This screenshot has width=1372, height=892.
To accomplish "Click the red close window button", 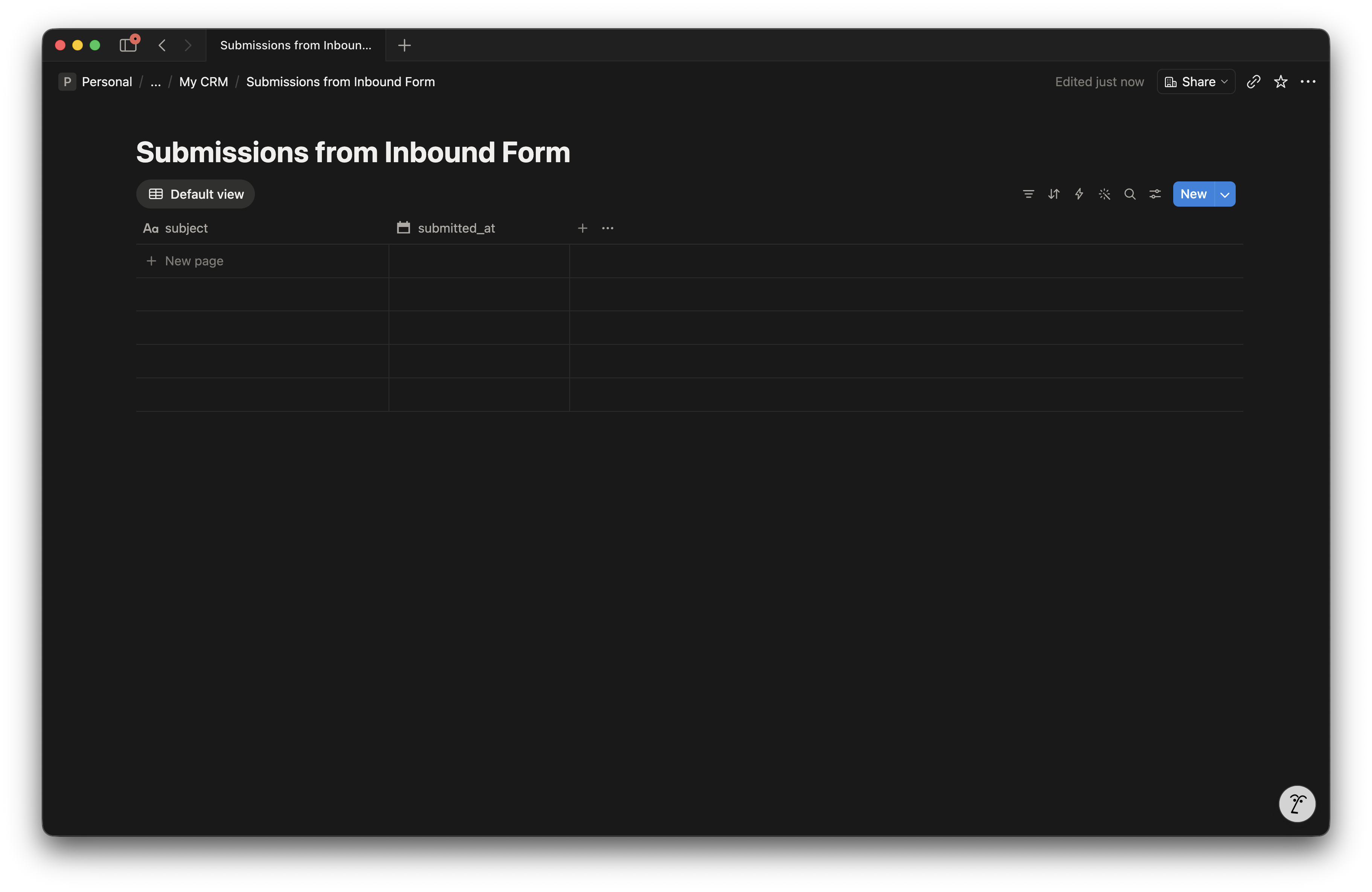I will (x=60, y=45).
